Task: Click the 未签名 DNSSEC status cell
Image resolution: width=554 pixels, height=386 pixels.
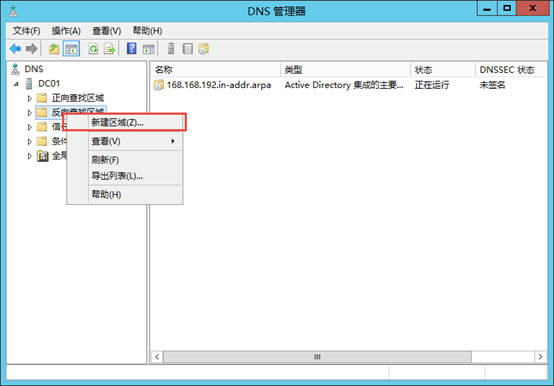Action: coord(492,85)
